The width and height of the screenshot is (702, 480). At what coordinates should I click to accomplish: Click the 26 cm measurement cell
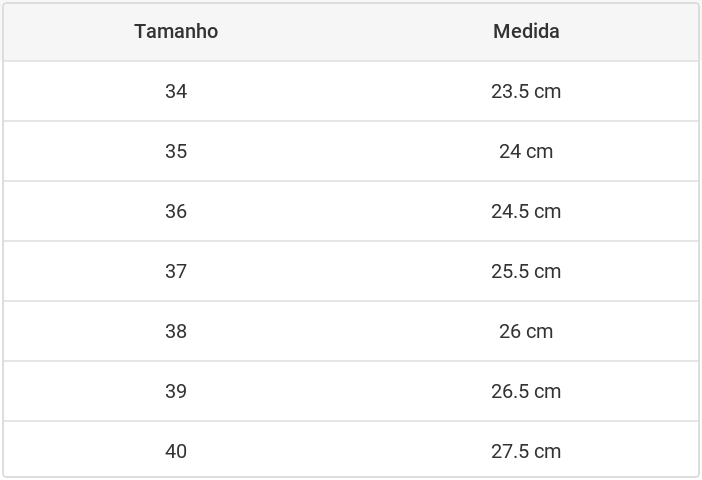526,331
